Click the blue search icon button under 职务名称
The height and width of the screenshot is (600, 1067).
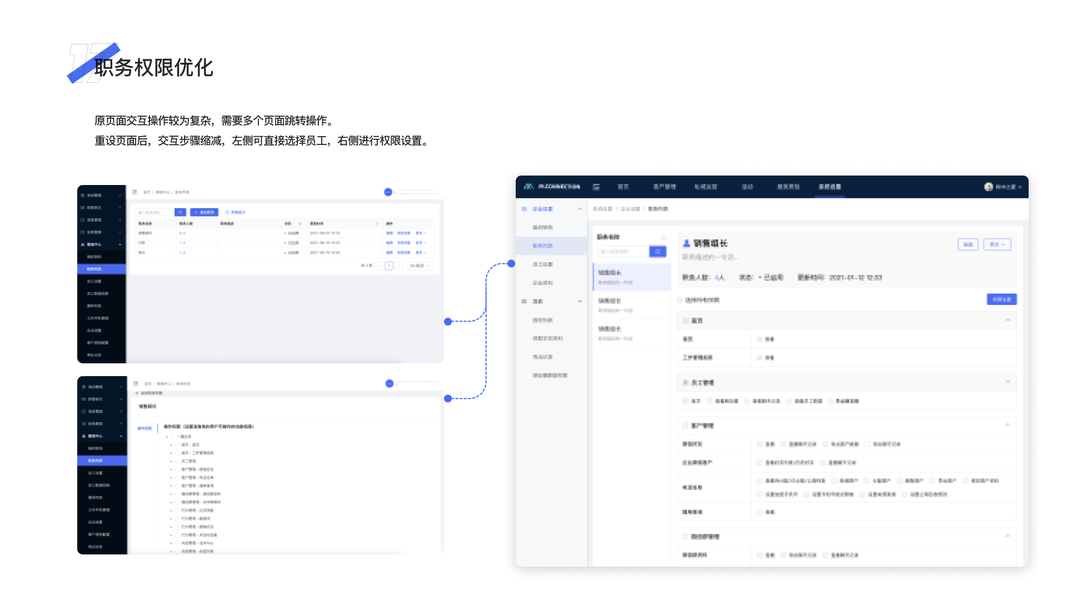click(657, 252)
